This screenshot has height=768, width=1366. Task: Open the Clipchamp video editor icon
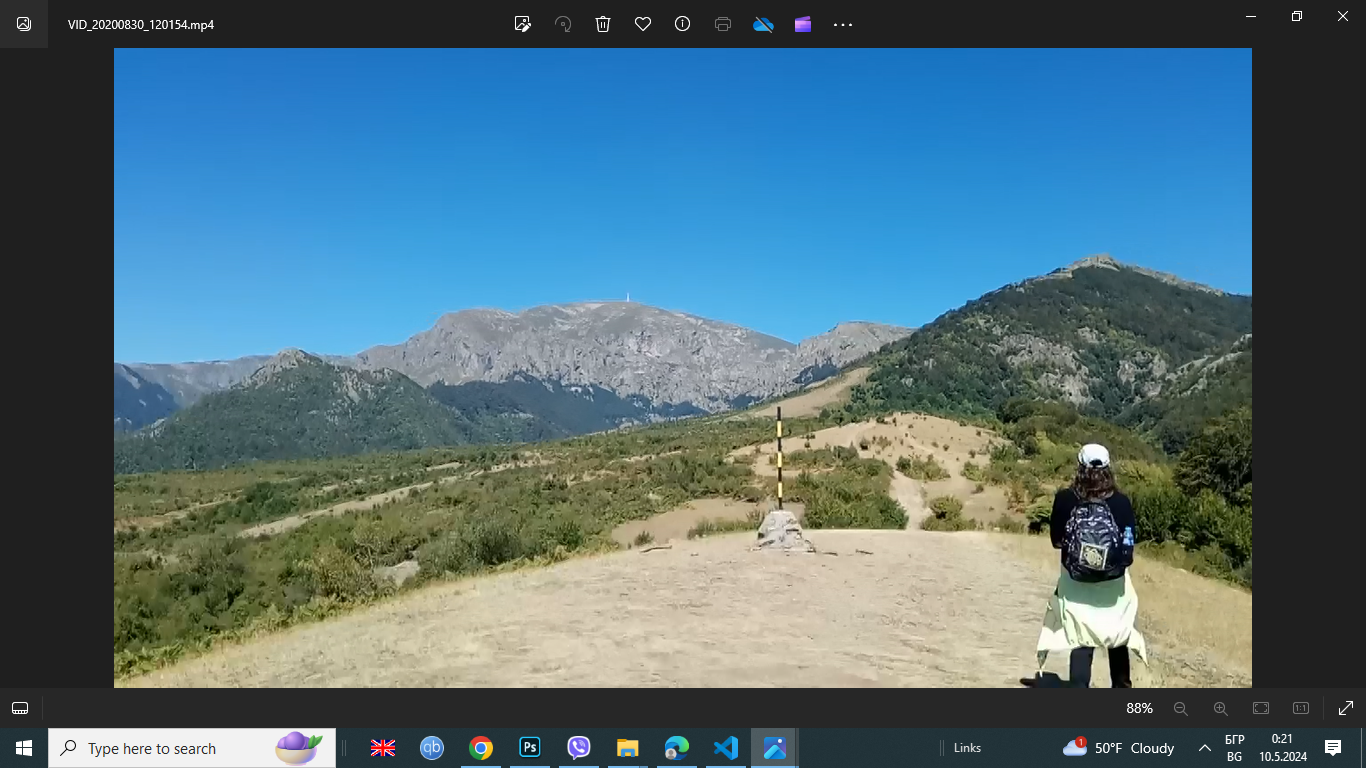(803, 24)
